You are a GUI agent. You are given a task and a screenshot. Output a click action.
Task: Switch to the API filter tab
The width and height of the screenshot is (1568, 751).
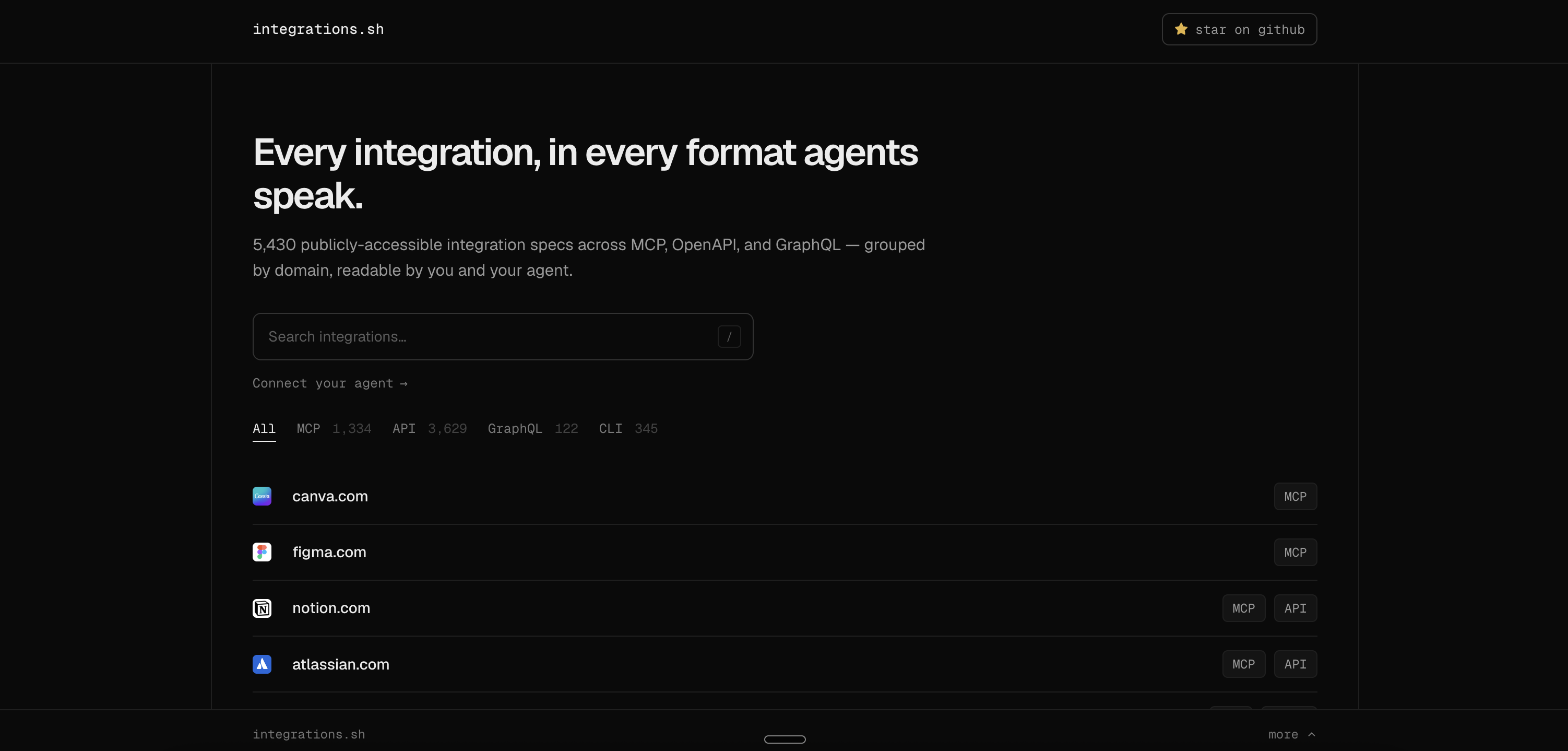click(x=429, y=429)
